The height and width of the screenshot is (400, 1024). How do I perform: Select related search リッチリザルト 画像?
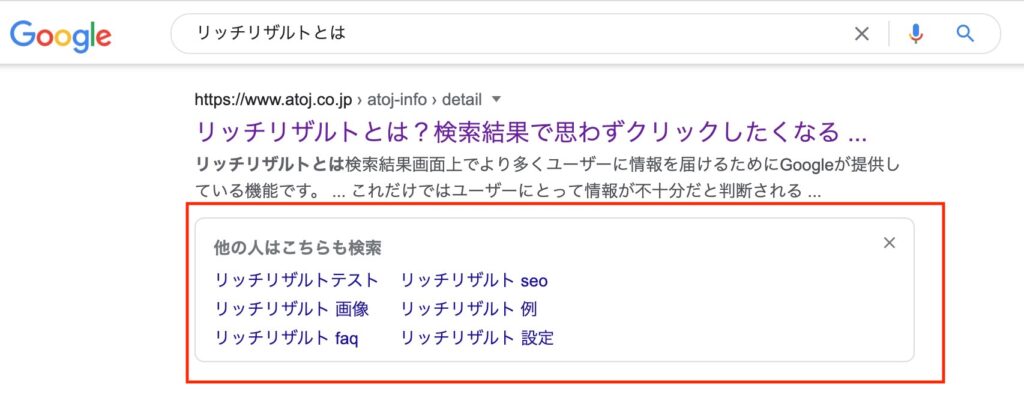point(292,309)
